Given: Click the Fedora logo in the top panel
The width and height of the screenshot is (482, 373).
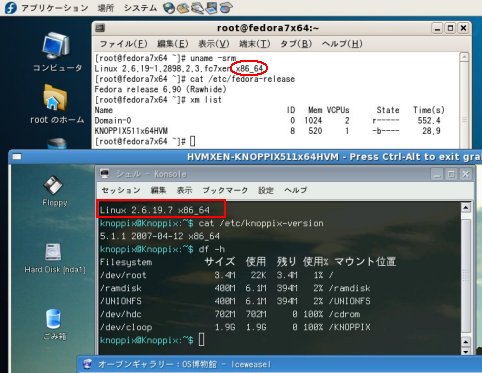Looking at the screenshot, I should point(11,8).
